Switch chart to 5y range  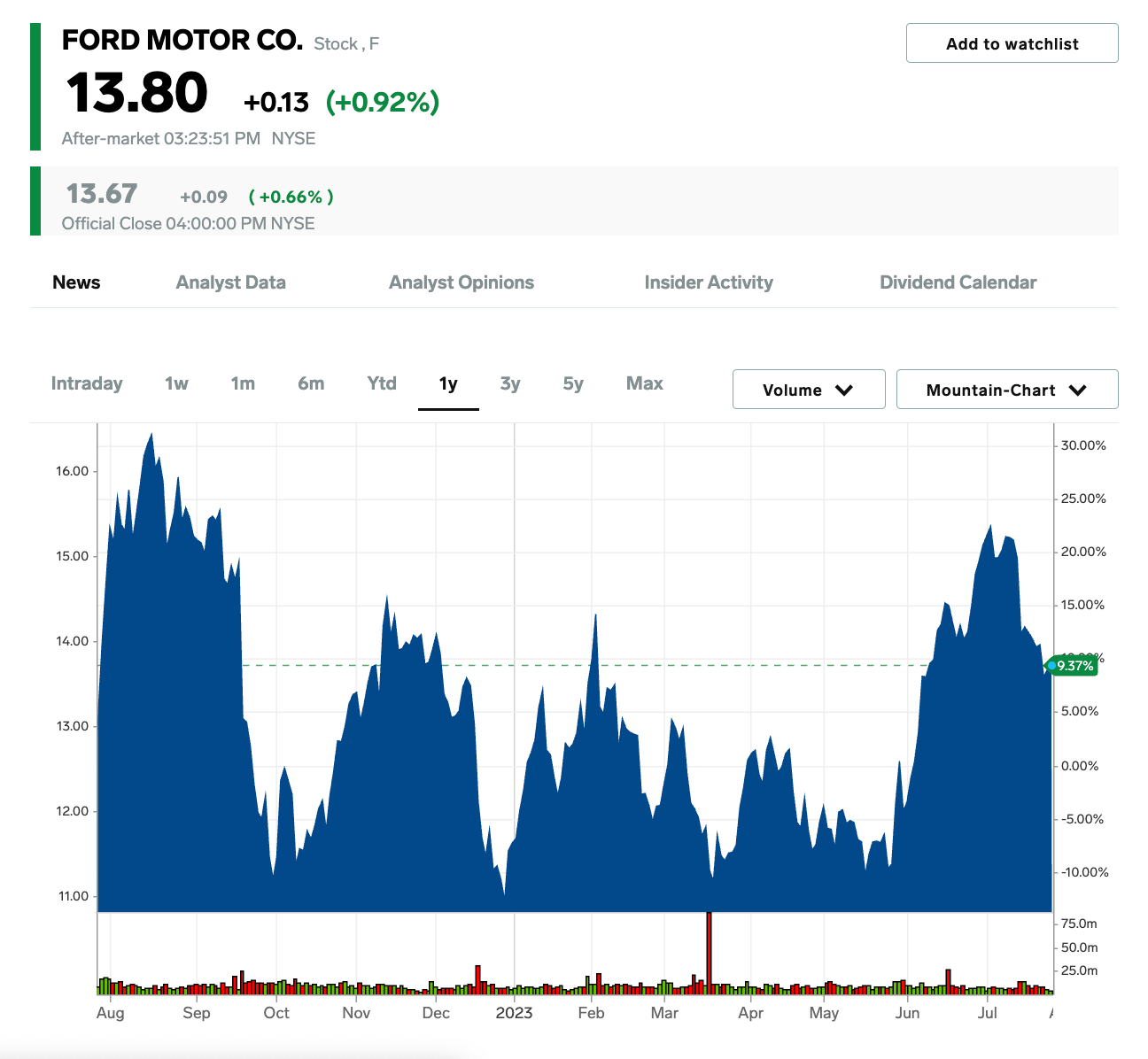pyautogui.click(x=573, y=383)
